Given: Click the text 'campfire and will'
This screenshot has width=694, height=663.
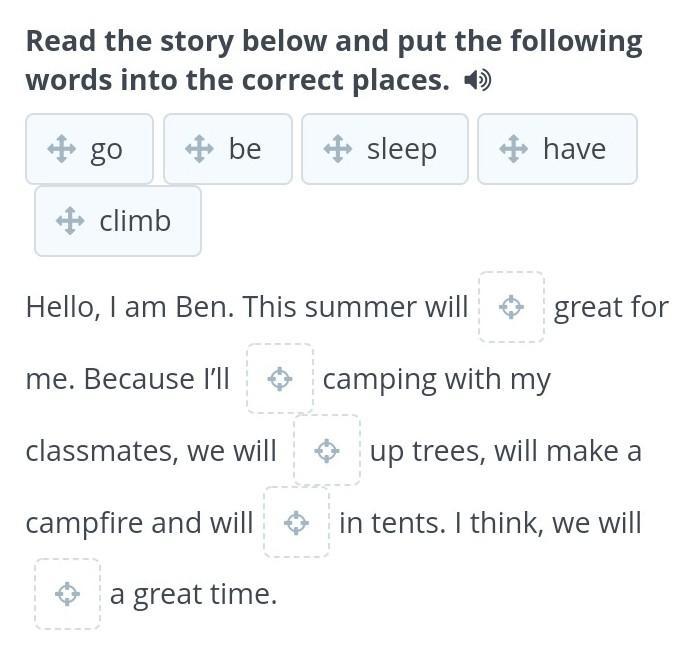Looking at the screenshot, I should [139, 523].
